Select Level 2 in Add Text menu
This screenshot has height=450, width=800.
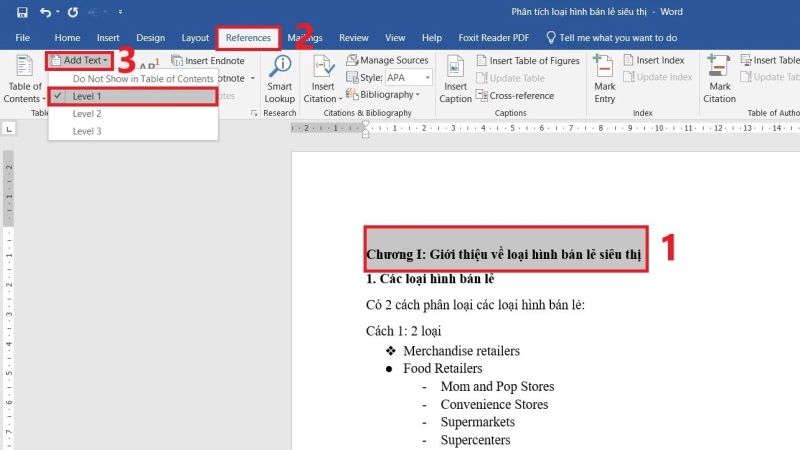click(133, 114)
